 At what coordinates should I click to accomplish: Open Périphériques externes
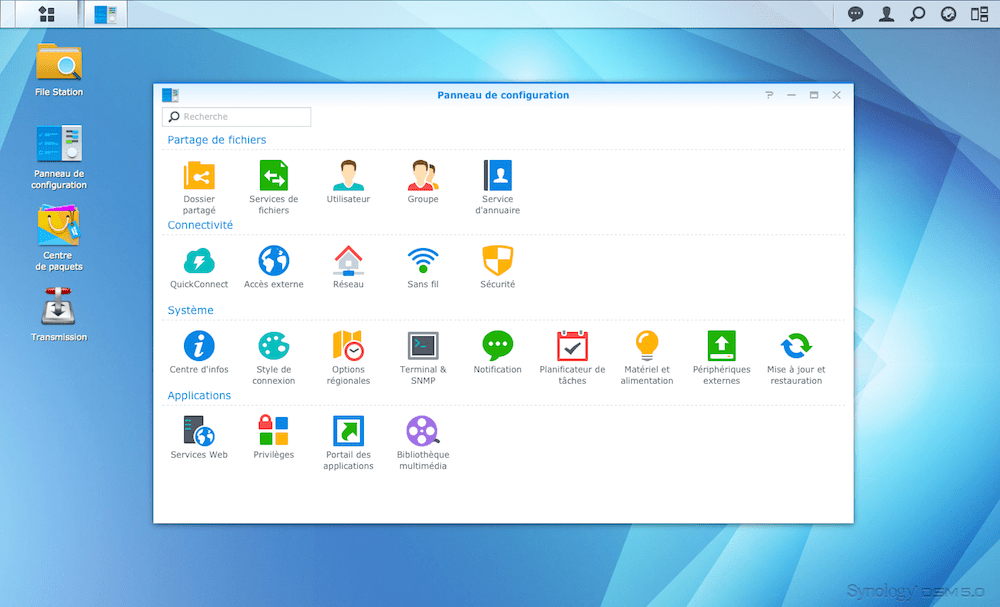[x=721, y=358]
